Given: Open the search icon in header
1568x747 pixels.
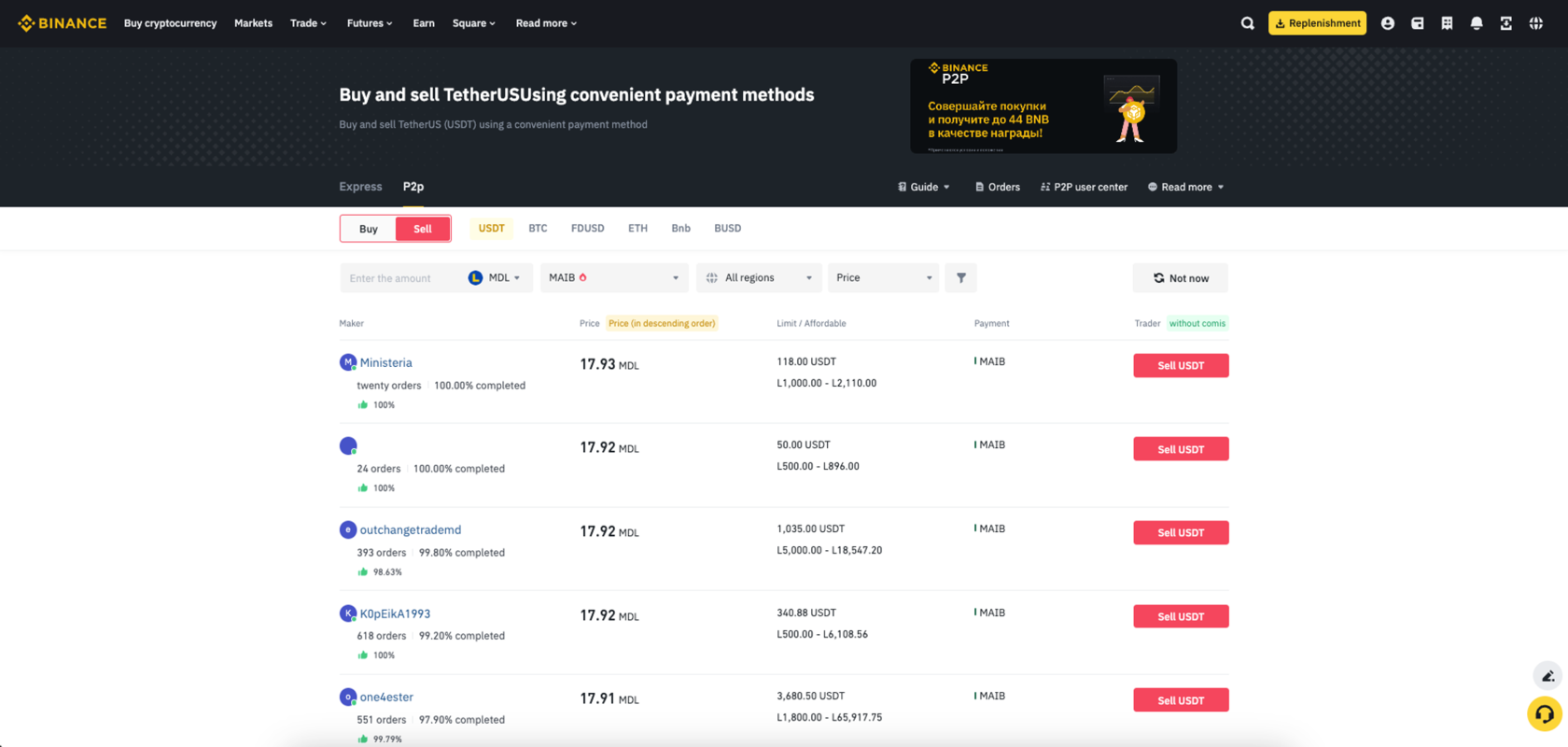Looking at the screenshot, I should pos(1248,23).
